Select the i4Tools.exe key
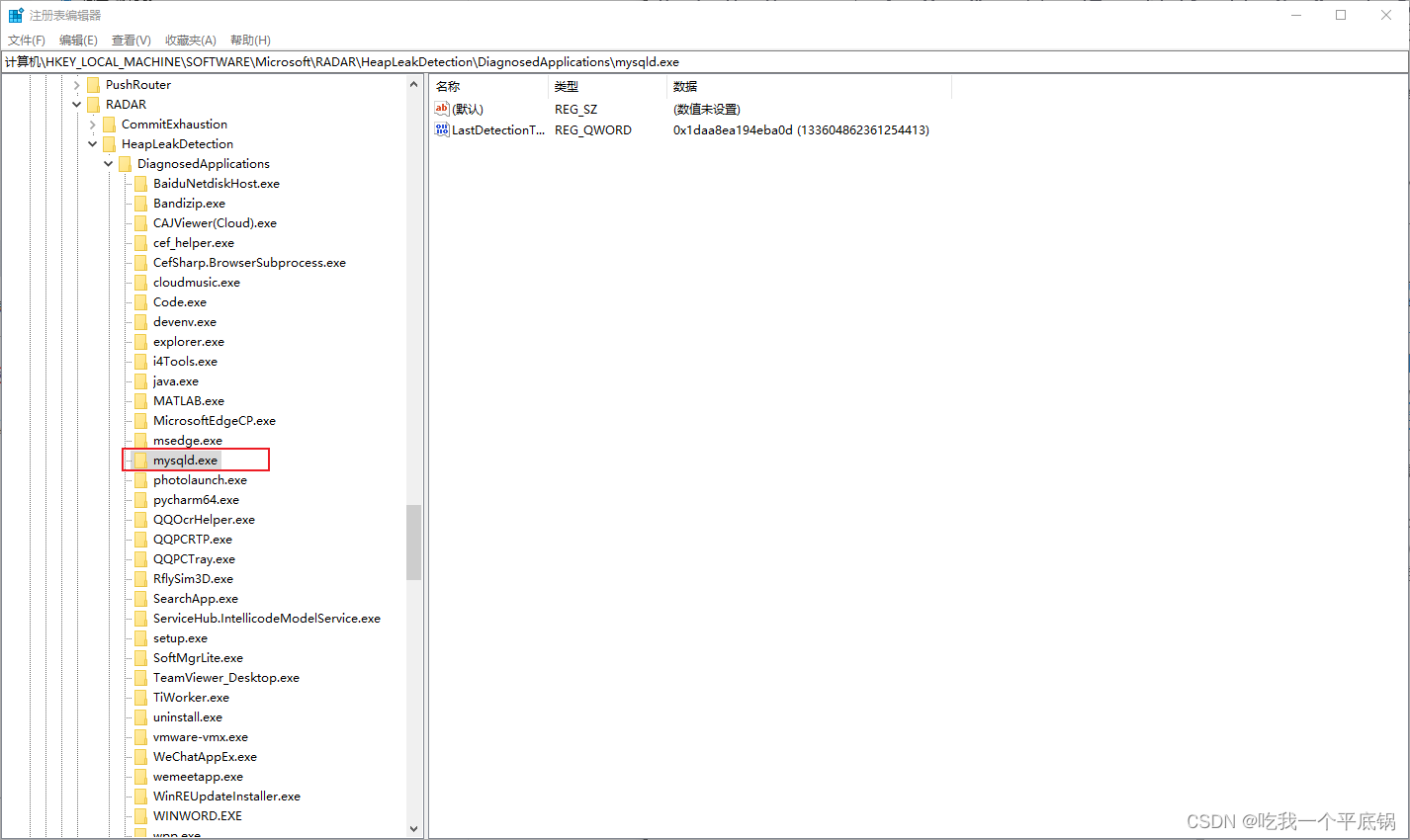The width and height of the screenshot is (1410, 840). pos(185,362)
